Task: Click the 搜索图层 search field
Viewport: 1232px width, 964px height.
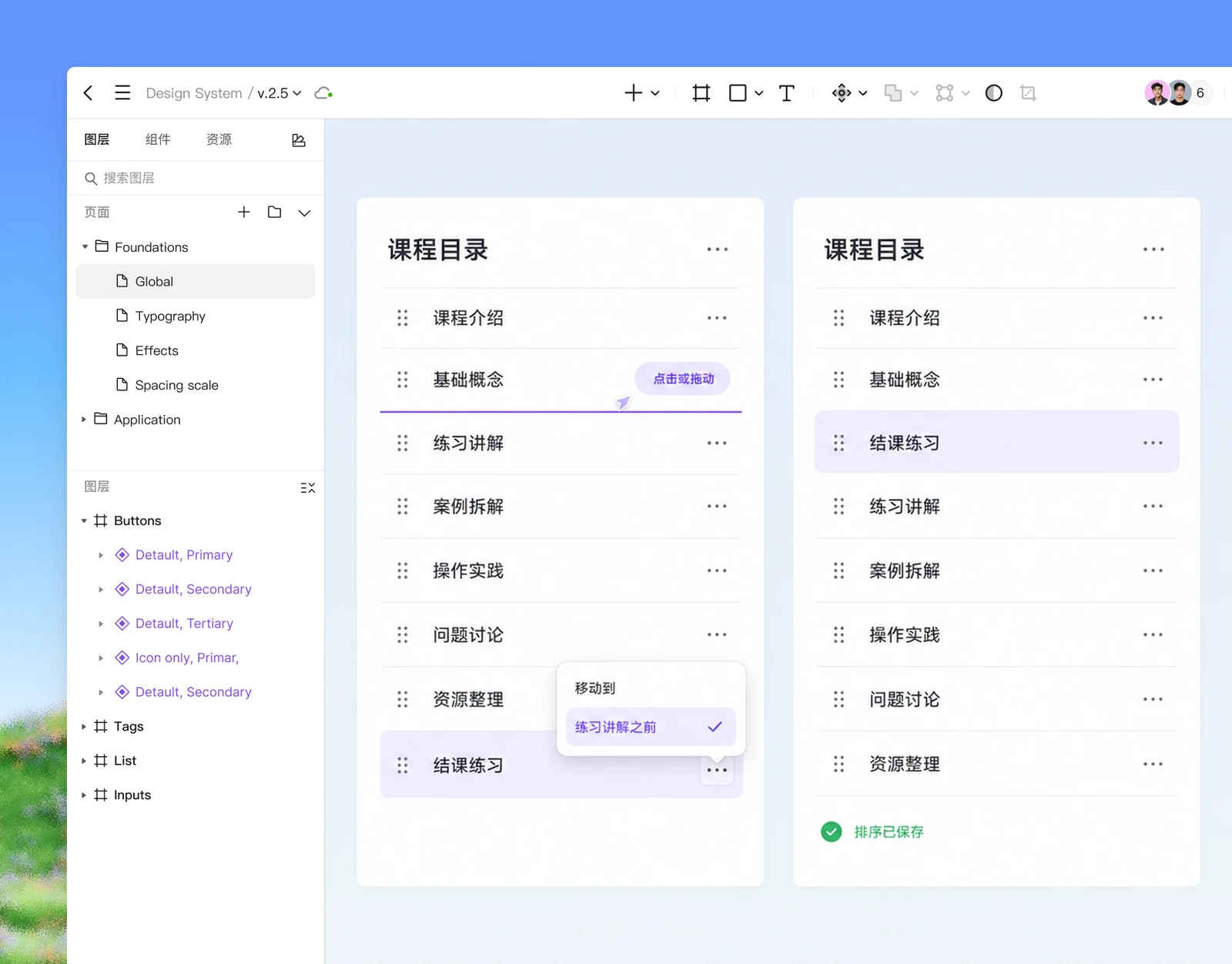Action: pos(196,178)
